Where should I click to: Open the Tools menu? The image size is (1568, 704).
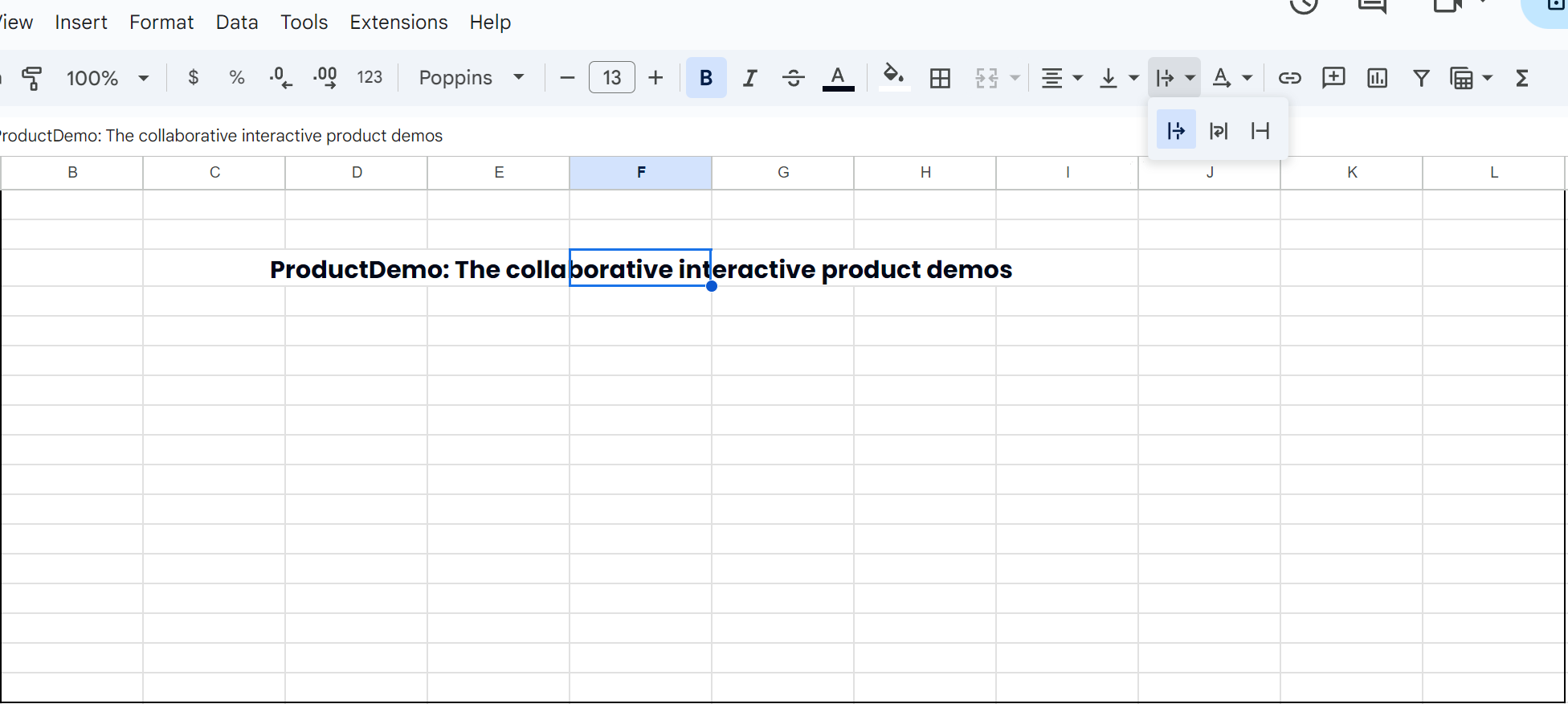(304, 23)
